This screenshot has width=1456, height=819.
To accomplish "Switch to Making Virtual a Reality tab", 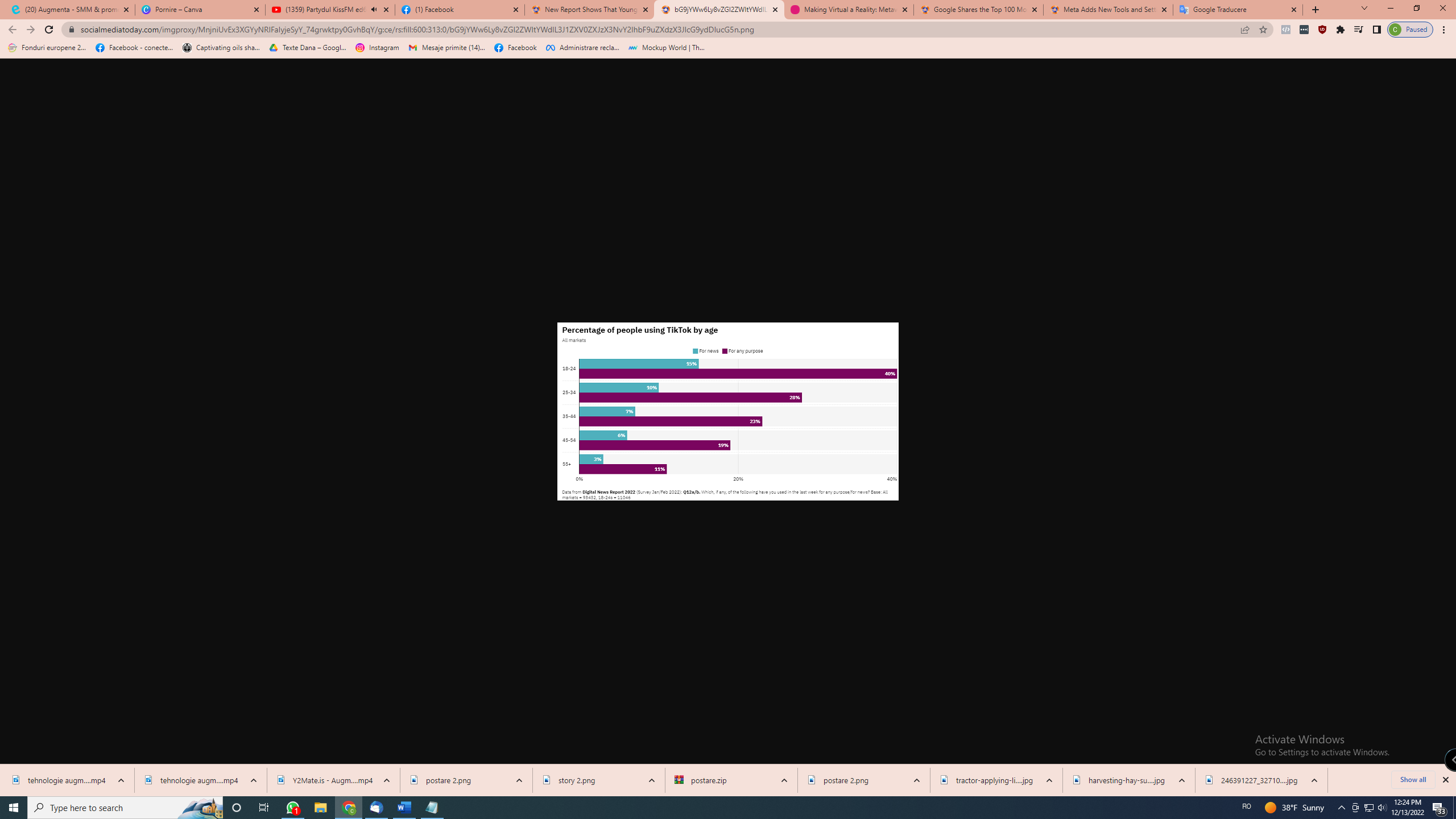I will pos(847,10).
